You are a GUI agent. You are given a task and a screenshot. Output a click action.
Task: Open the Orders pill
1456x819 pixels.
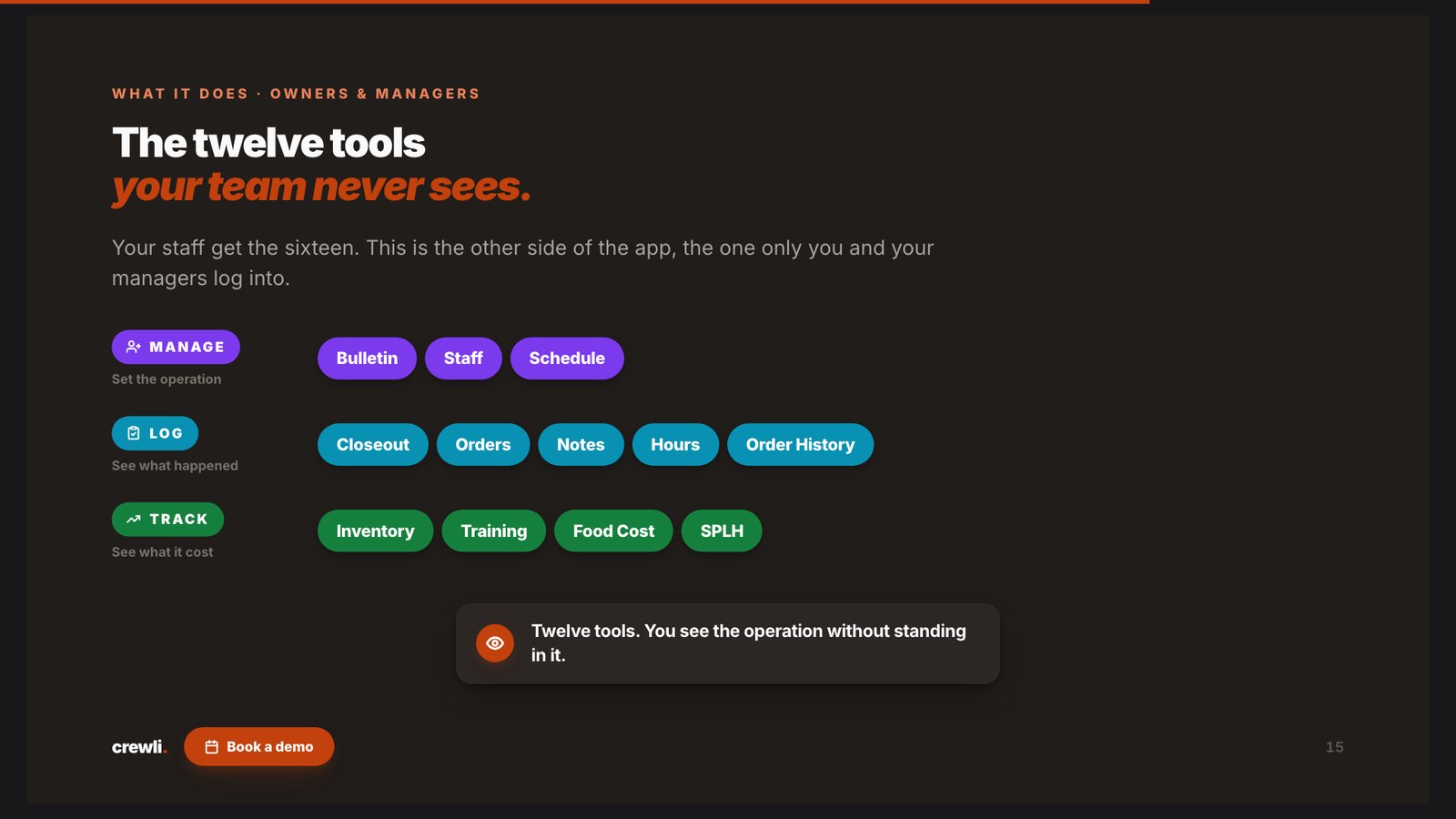tap(483, 445)
